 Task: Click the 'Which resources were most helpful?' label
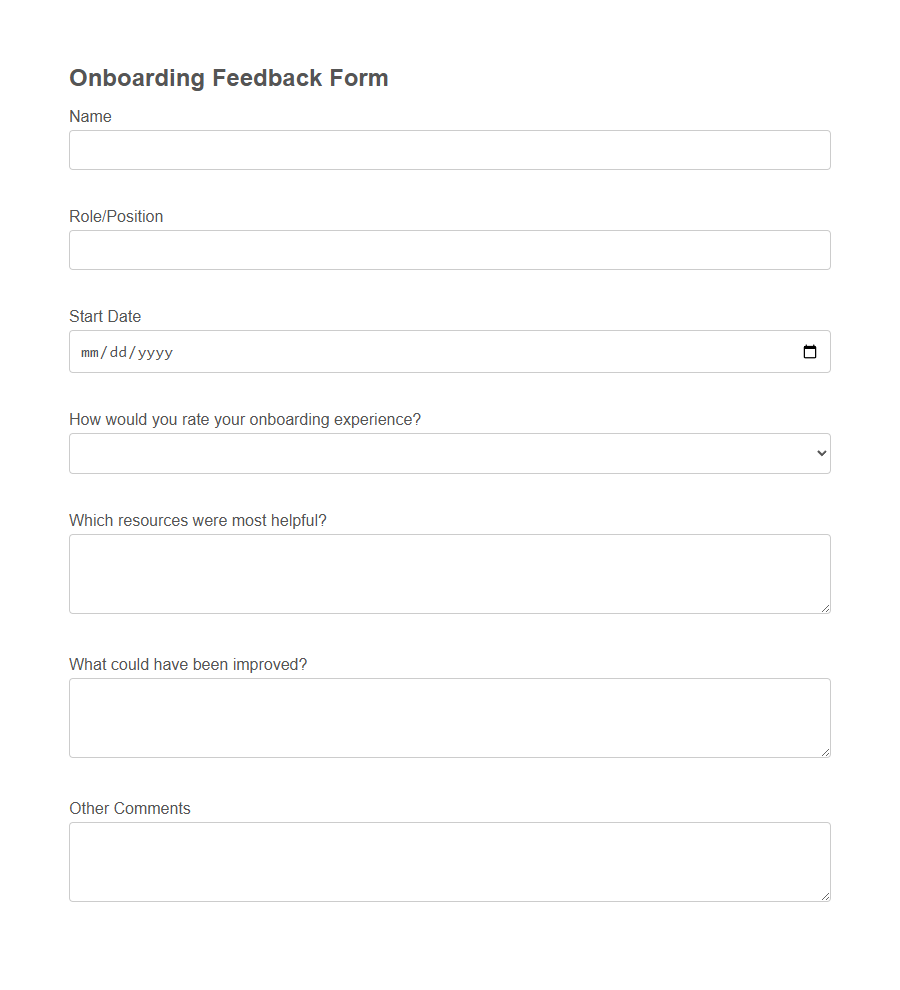[197, 520]
